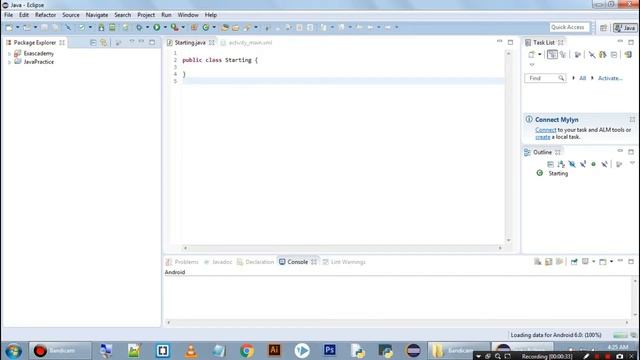This screenshot has height=360, width=640.
Task: Expand the JavaPractice project tree node
Action: pos(9,62)
